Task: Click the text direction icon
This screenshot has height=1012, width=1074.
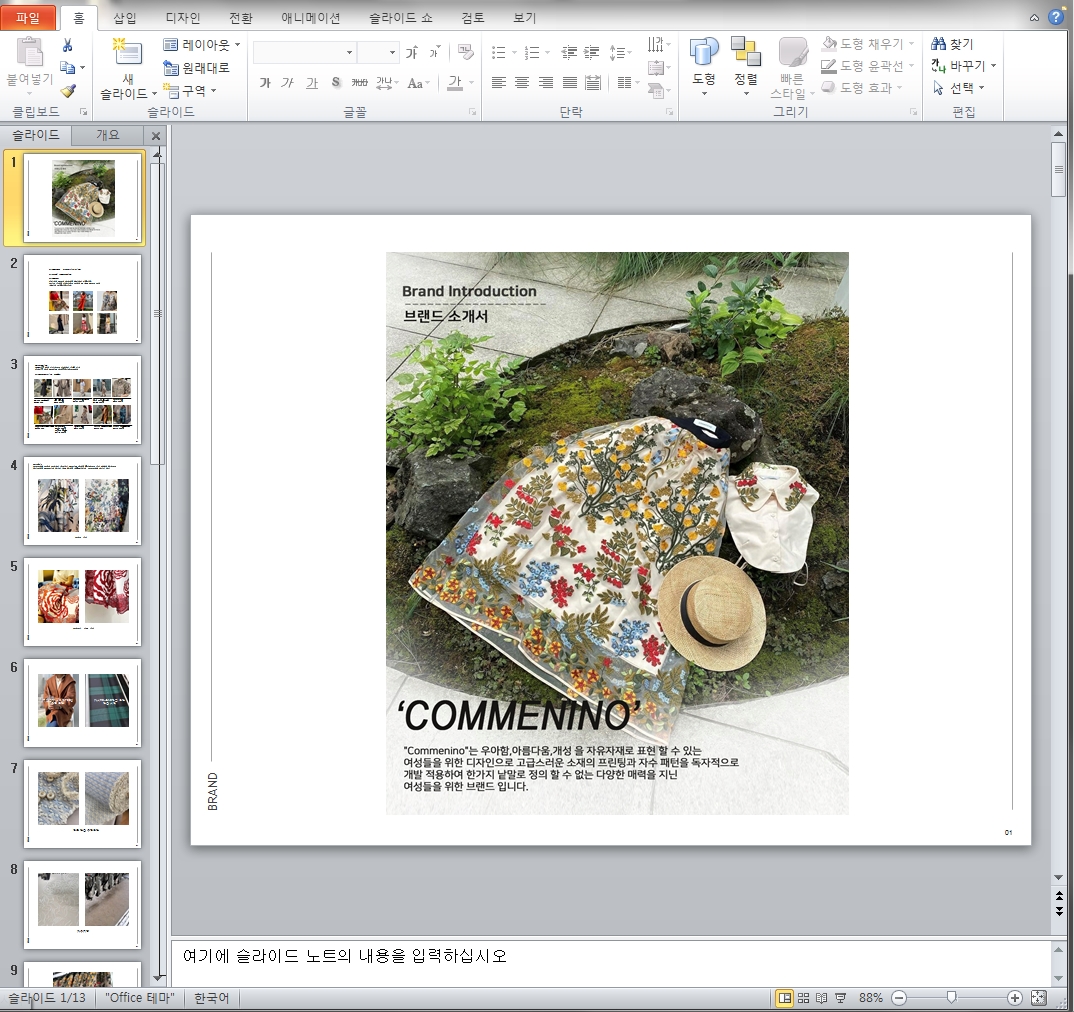Action: (655, 45)
